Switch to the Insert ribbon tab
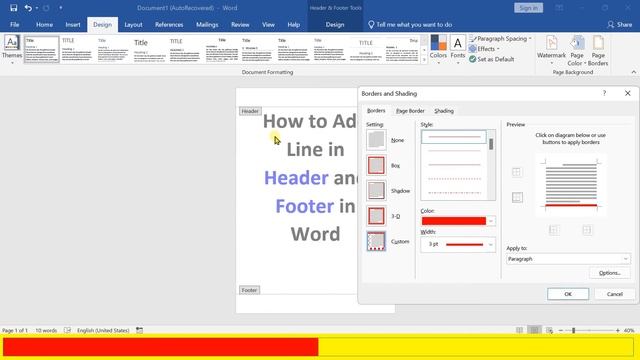This screenshot has width=640, height=360. click(x=73, y=24)
